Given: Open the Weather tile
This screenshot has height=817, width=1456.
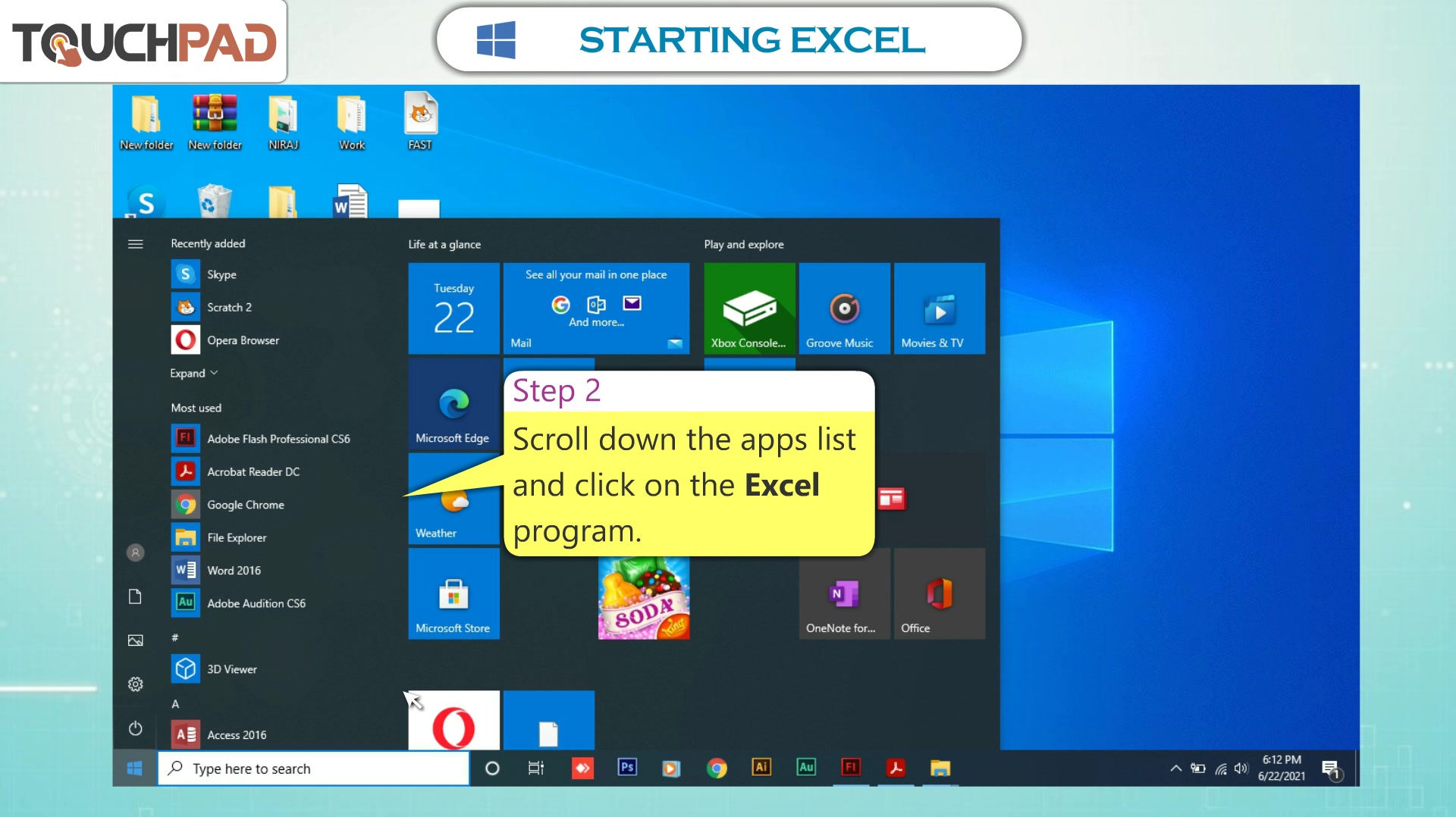Looking at the screenshot, I should pyautogui.click(x=453, y=500).
